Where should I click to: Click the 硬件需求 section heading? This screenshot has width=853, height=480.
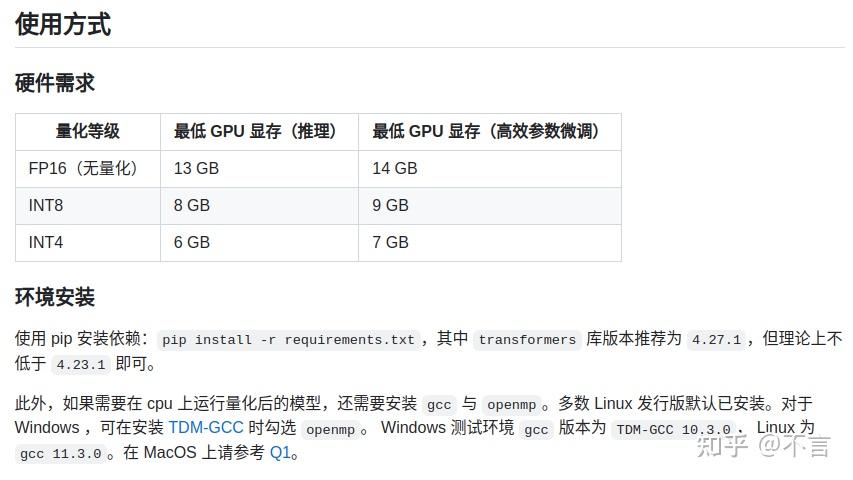[x=55, y=83]
